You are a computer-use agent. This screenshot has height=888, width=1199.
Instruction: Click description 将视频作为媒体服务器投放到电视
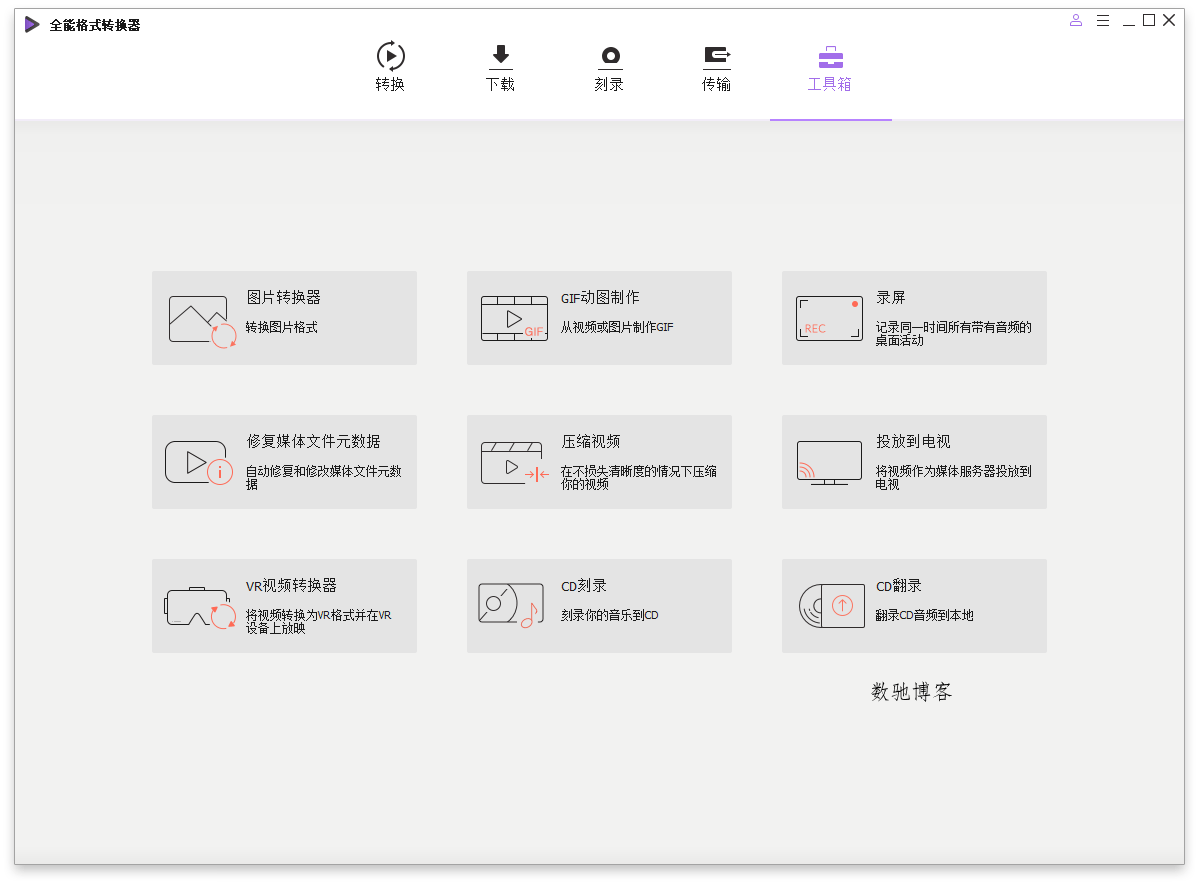point(954,477)
